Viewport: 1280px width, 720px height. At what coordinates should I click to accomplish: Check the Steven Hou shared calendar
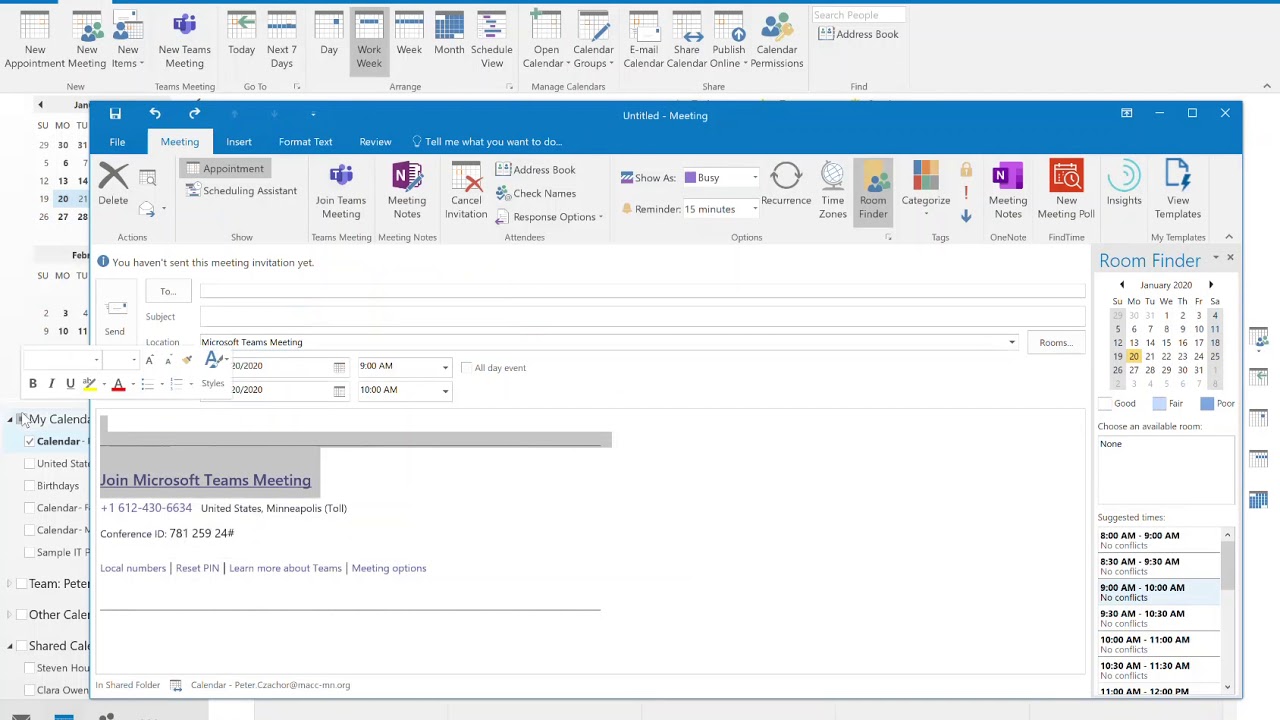pos(30,668)
